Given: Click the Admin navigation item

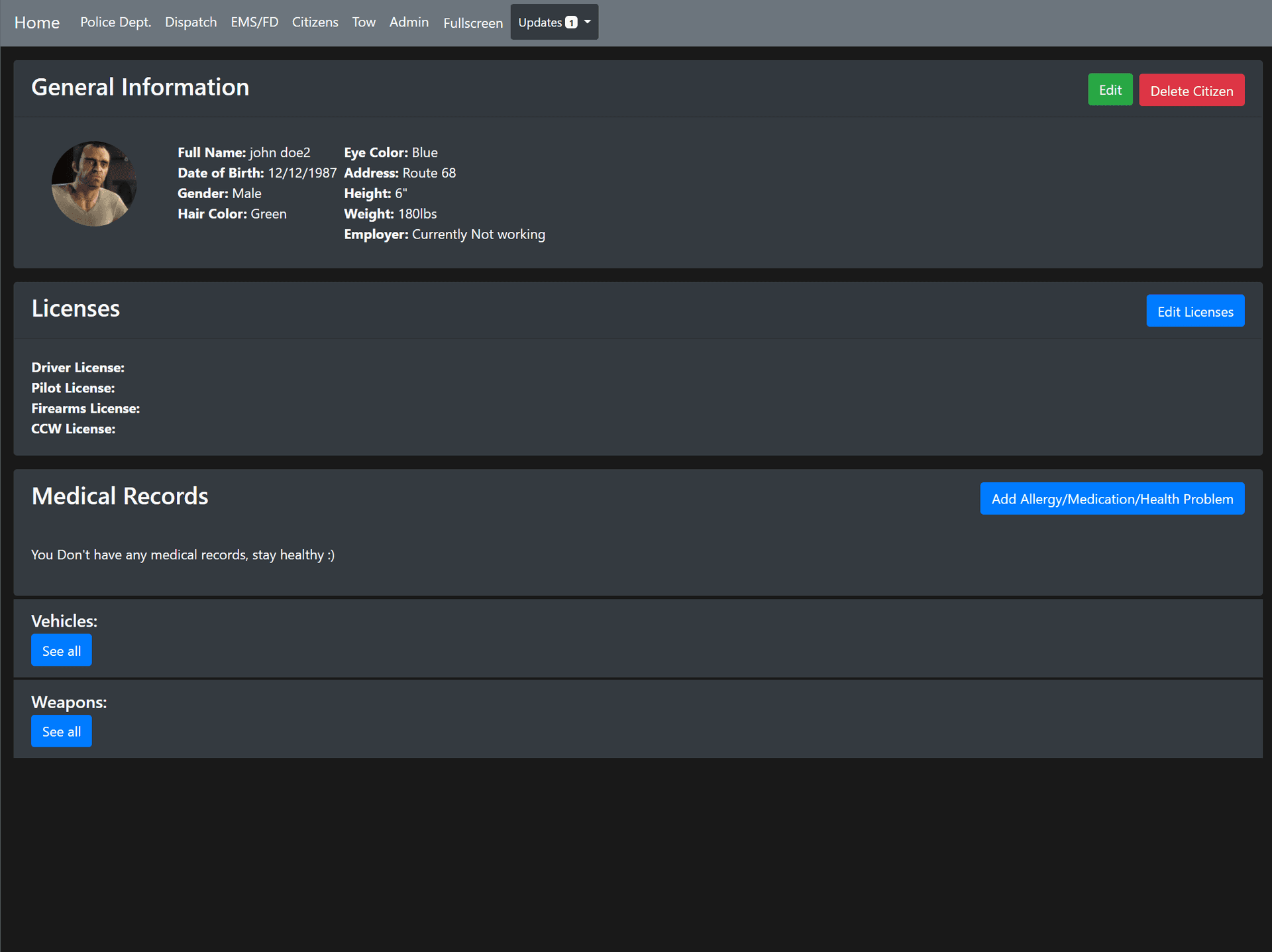Looking at the screenshot, I should 408,22.
